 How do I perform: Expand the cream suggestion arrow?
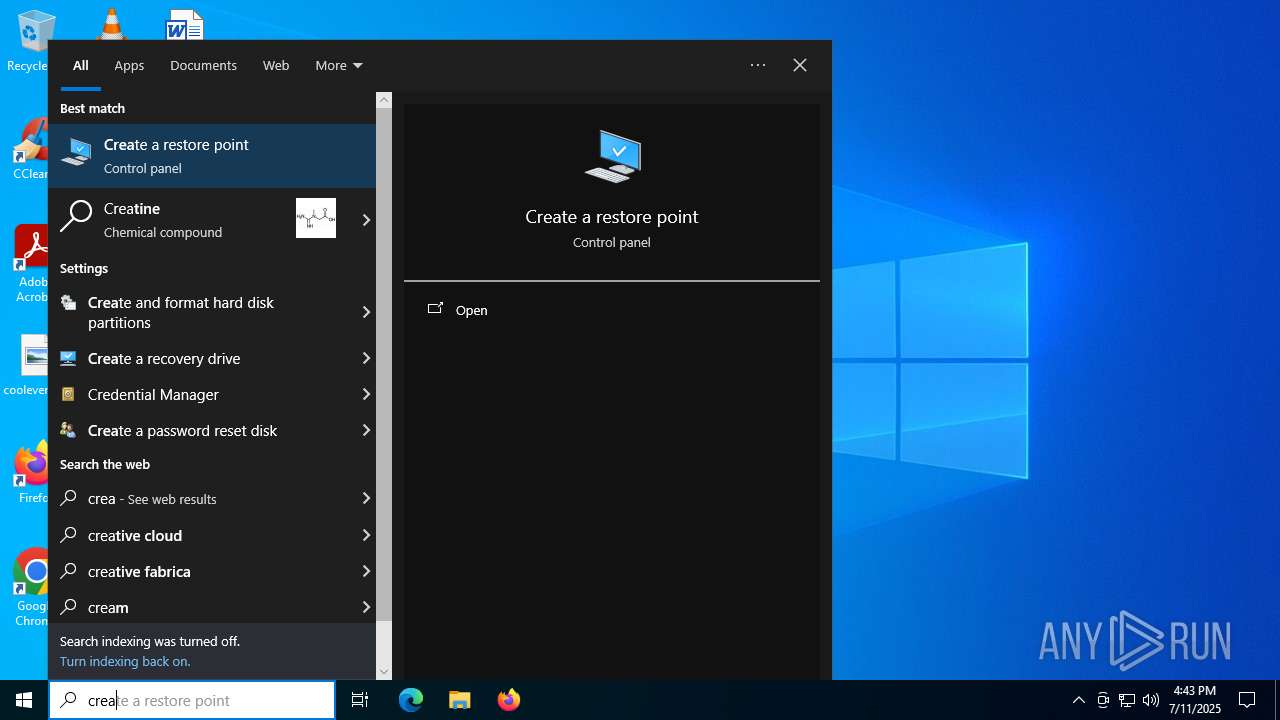[x=366, y=607]
